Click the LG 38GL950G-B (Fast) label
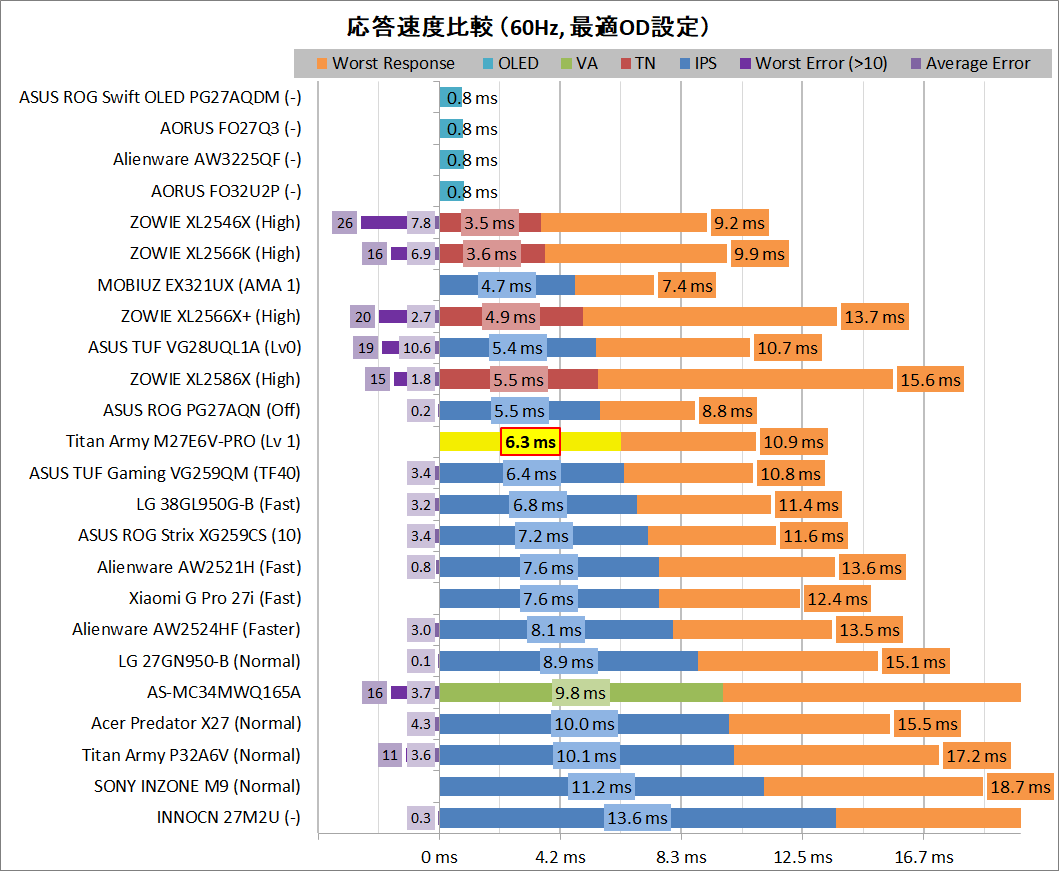 218,504
